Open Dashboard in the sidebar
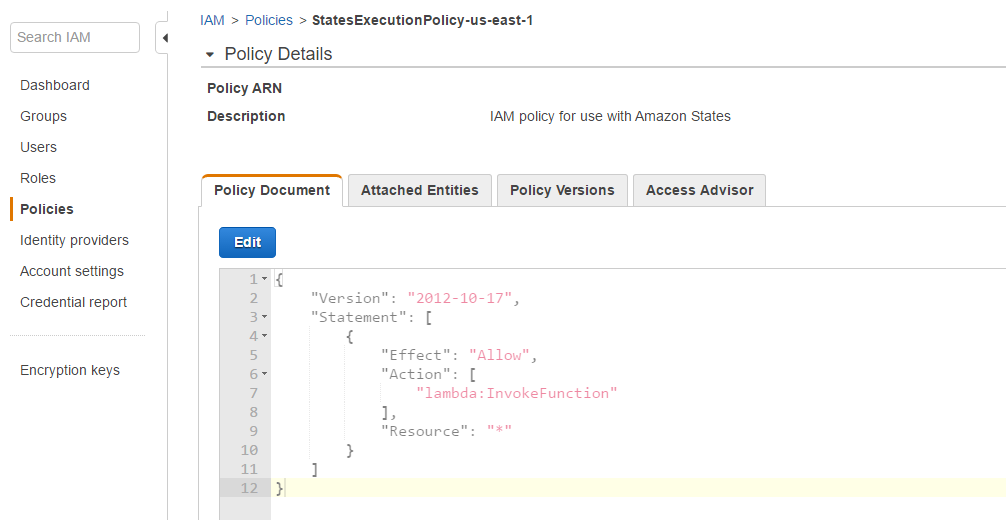The height and width of the screenshot is (520, 1006). pyautogui.click(x=55, y=85)
